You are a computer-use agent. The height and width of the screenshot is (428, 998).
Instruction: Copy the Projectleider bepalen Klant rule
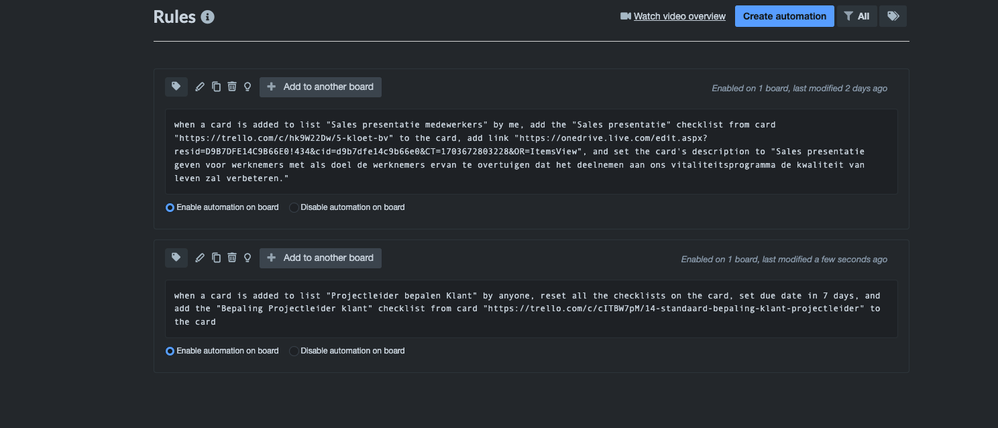(216, 257)
